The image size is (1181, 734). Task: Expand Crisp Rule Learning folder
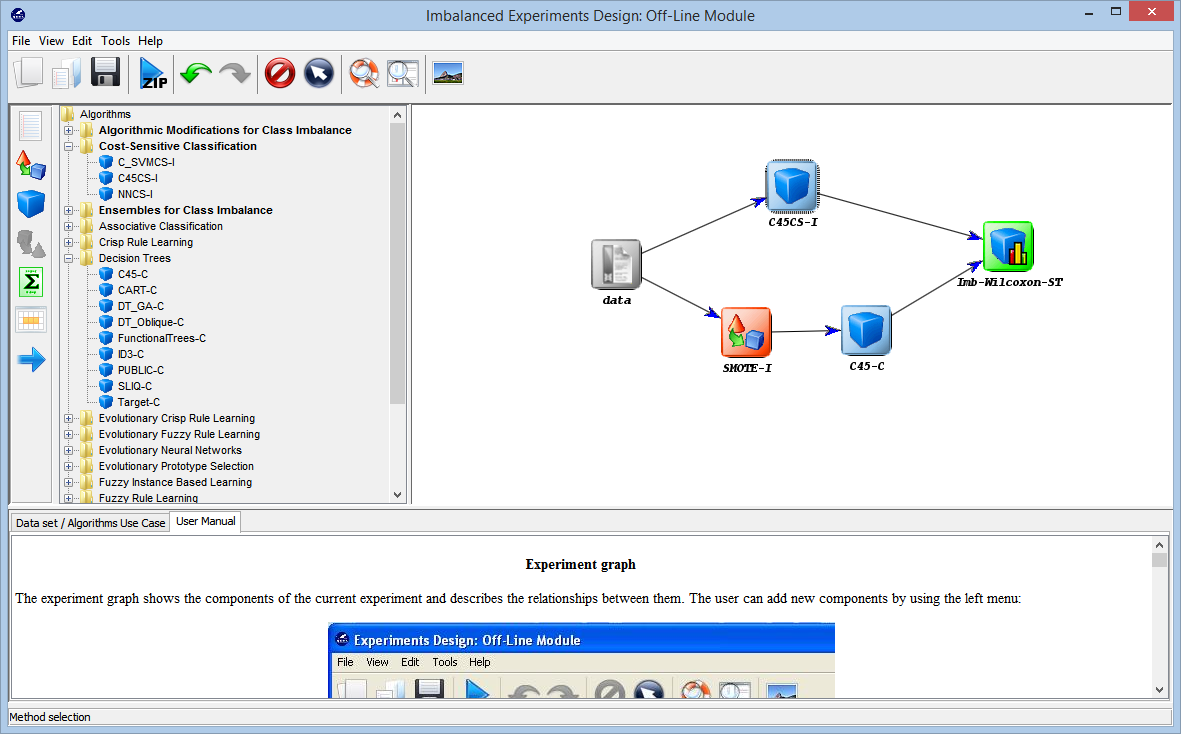coord(69,242)
